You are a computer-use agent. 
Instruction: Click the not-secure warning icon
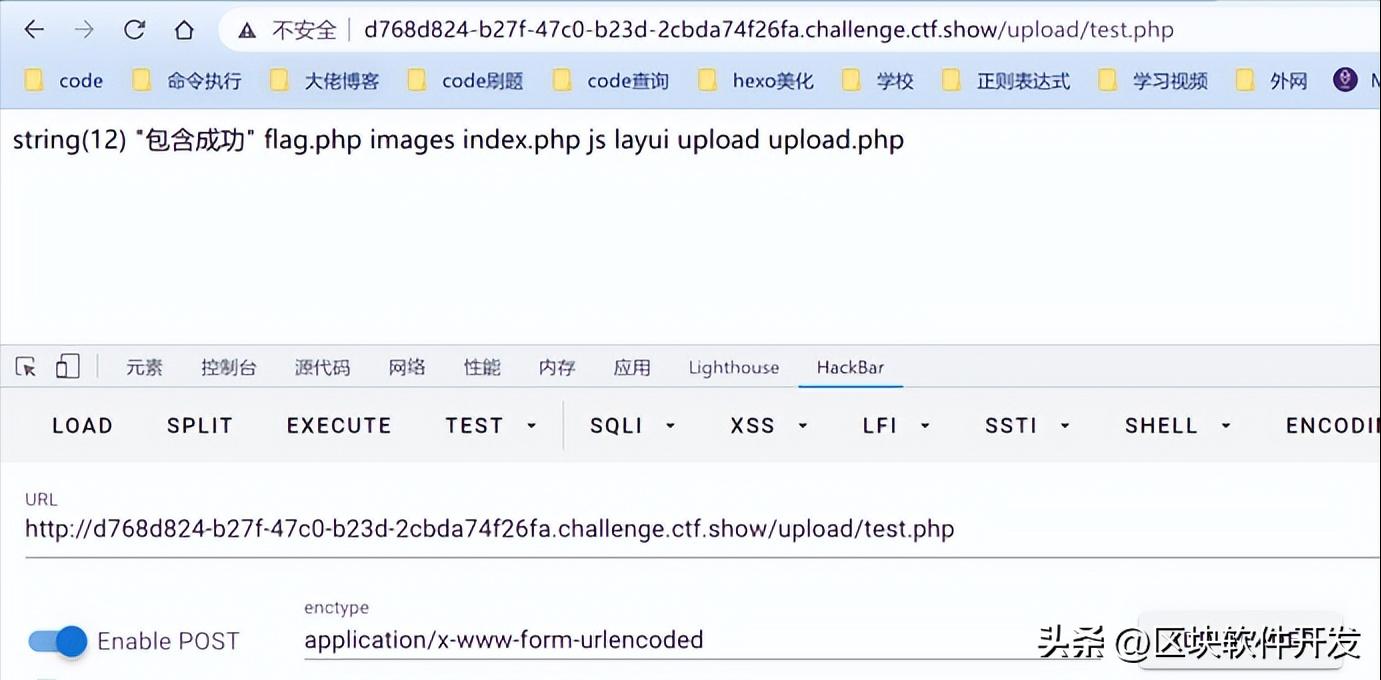(247, 30)
